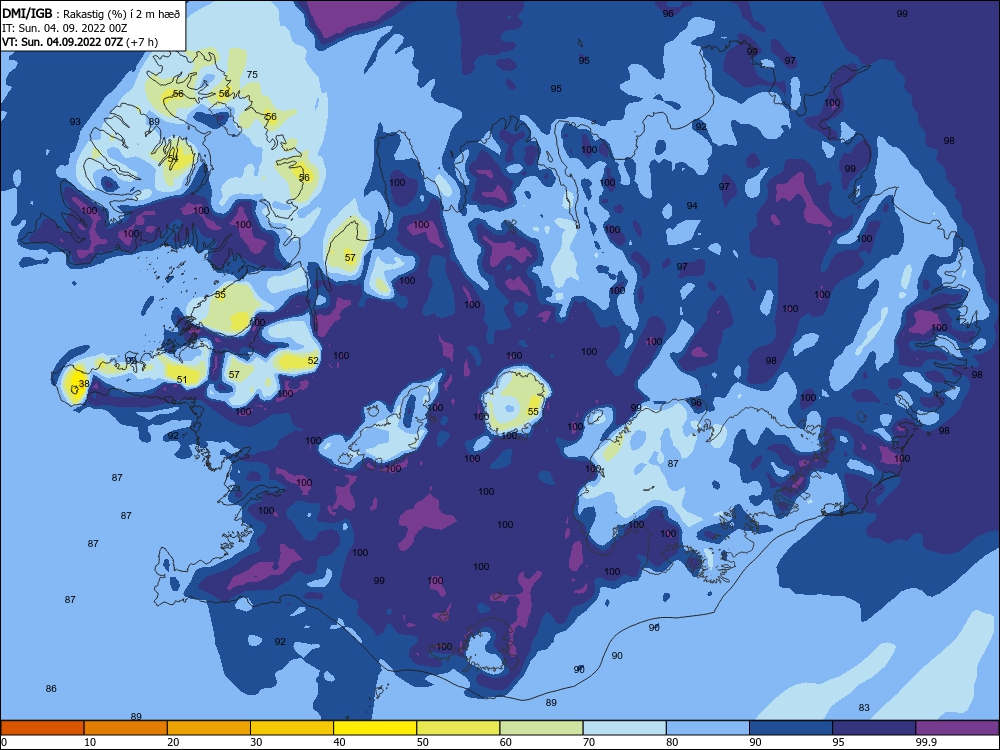Viewport: 1000px width, 750px height.
Task: Click the humidity value 86 on the map
Action: click(51, 689)
